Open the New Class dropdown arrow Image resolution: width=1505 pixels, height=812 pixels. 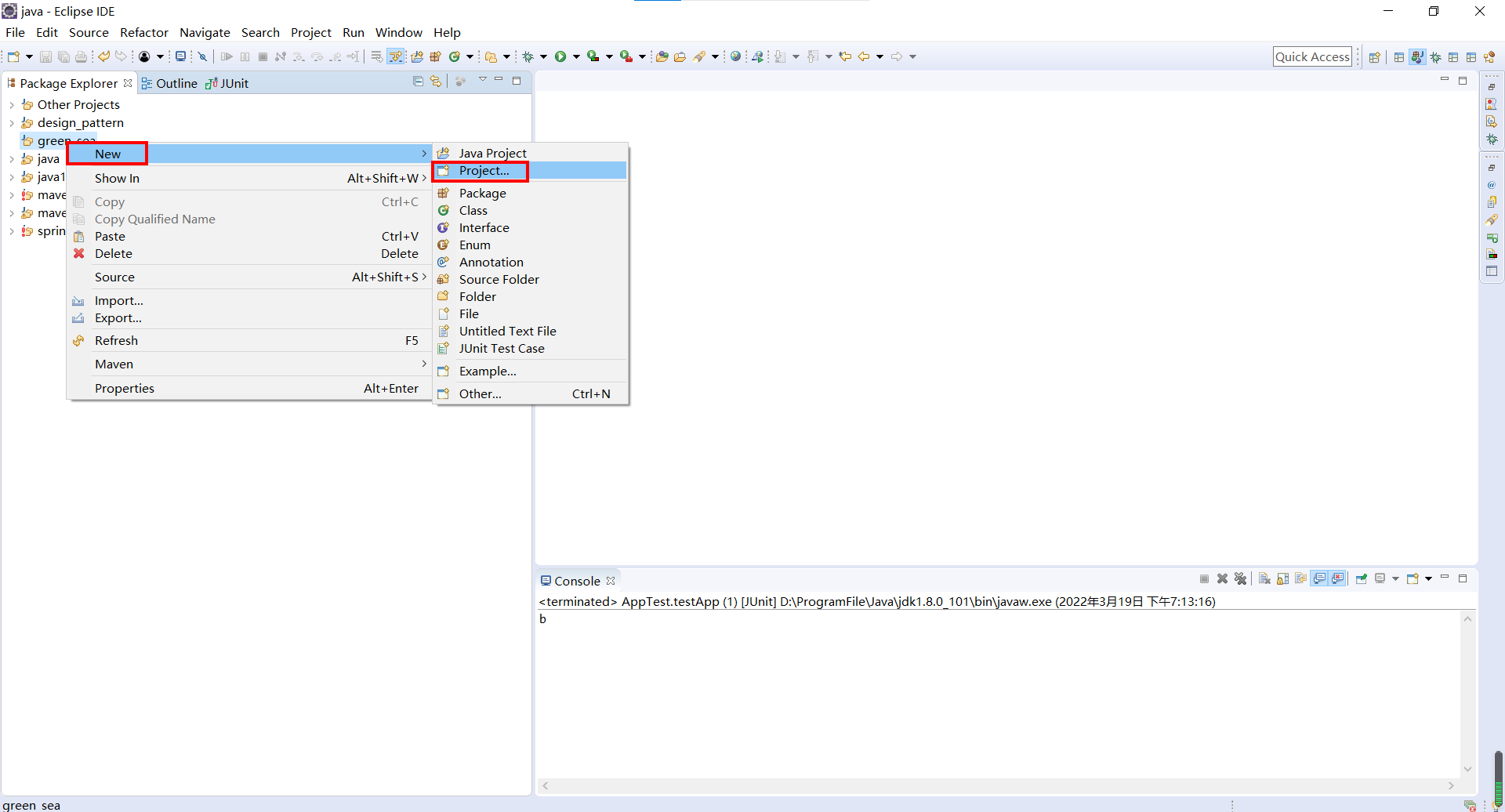pyautogui.click(x=470, y=56)
